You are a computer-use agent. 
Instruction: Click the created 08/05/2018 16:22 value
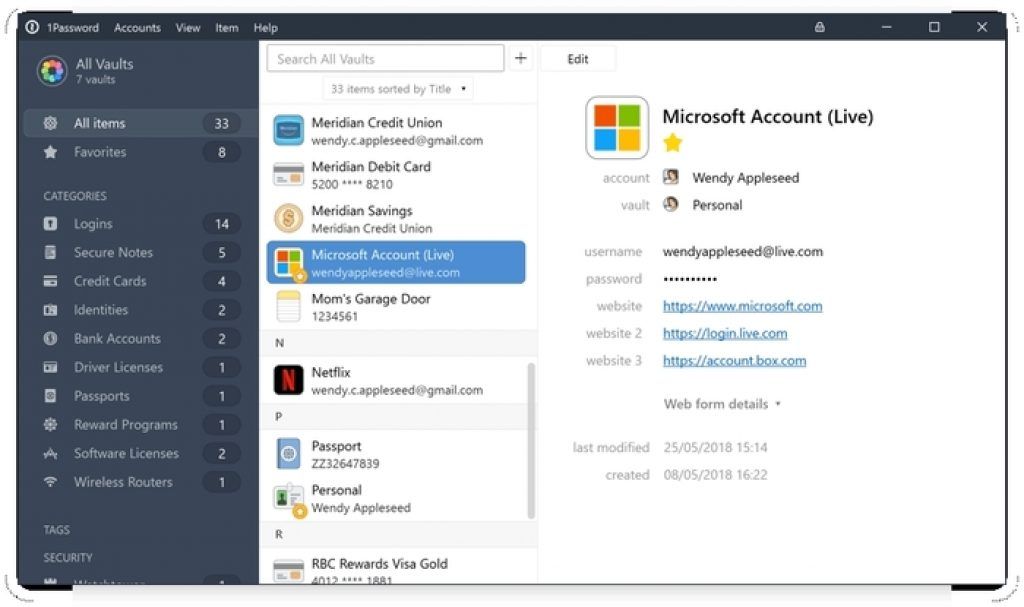pos(716,475)
